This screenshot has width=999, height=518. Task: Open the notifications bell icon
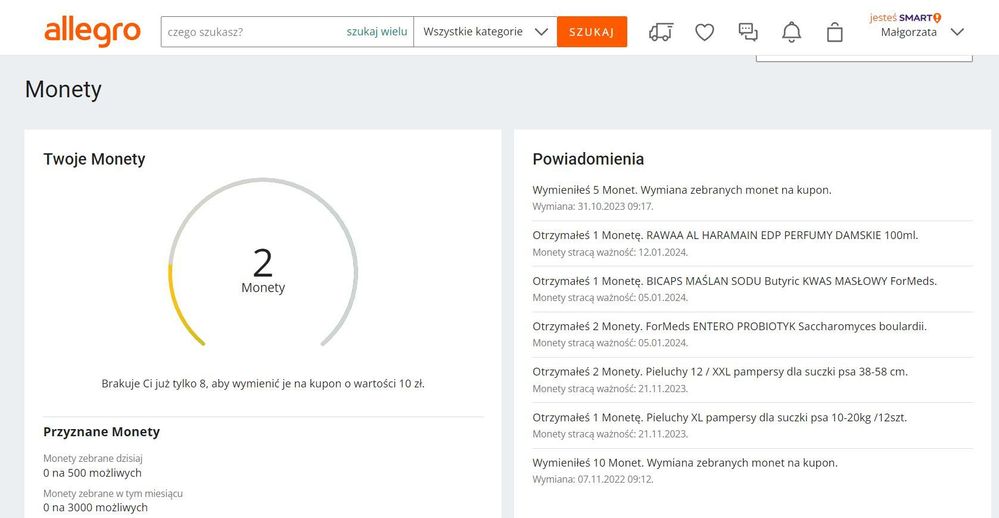[791, 32]
